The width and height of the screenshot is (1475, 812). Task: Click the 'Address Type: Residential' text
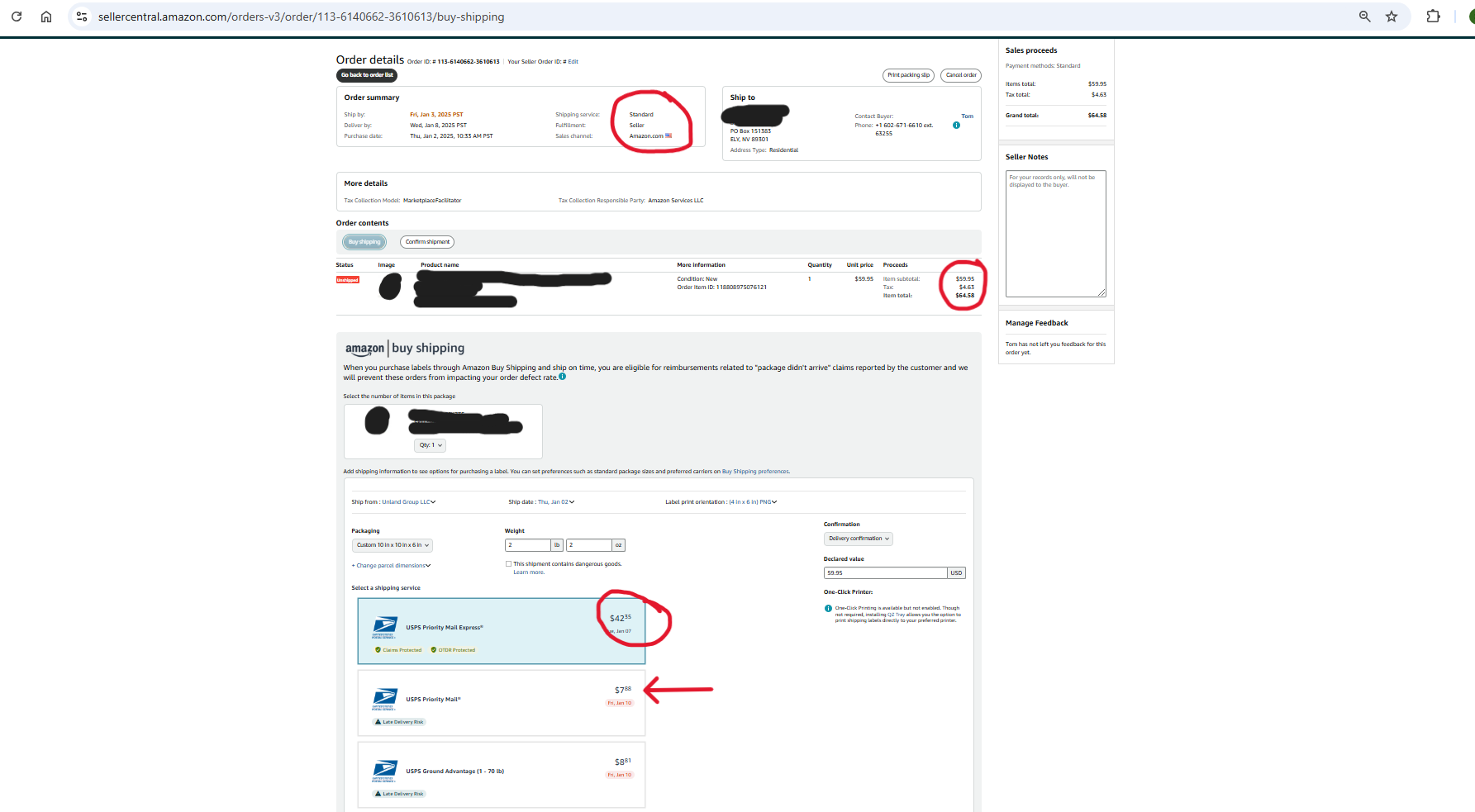coord(764,150)
